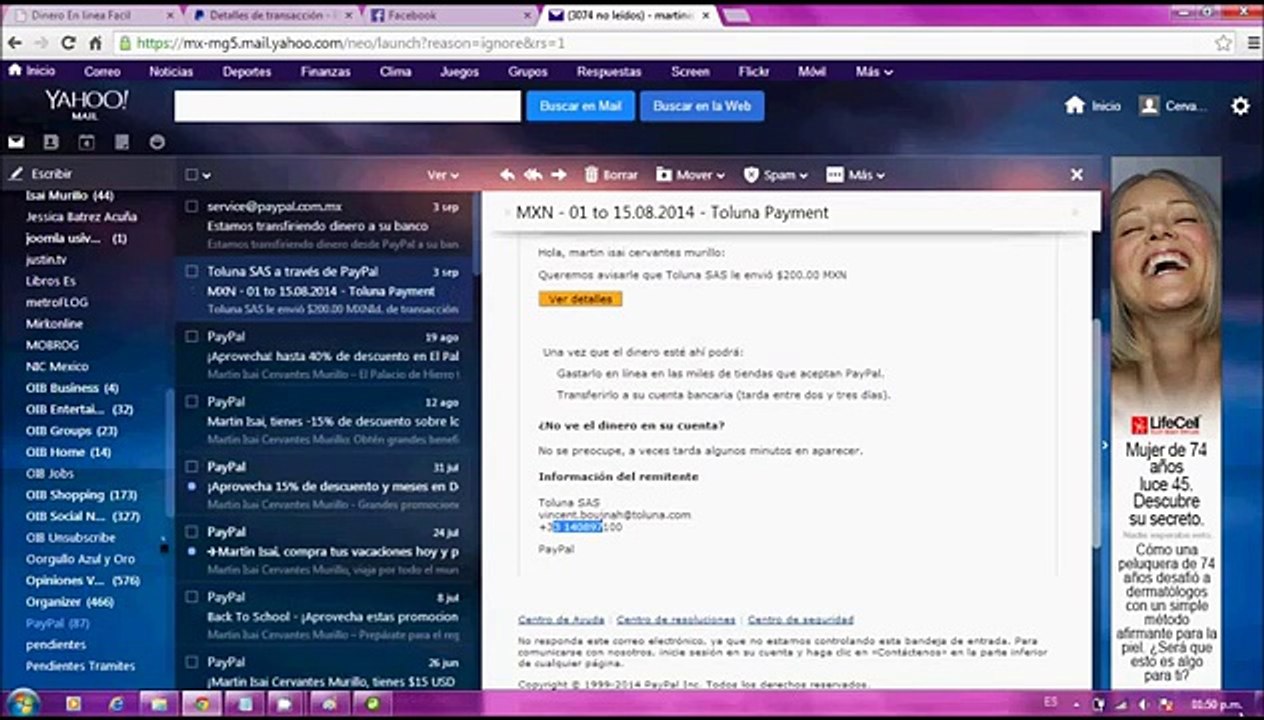This screenshot has height=720, width=1264.
Task: Focus the Yahoo Mail search field
Action: (347, 106)
